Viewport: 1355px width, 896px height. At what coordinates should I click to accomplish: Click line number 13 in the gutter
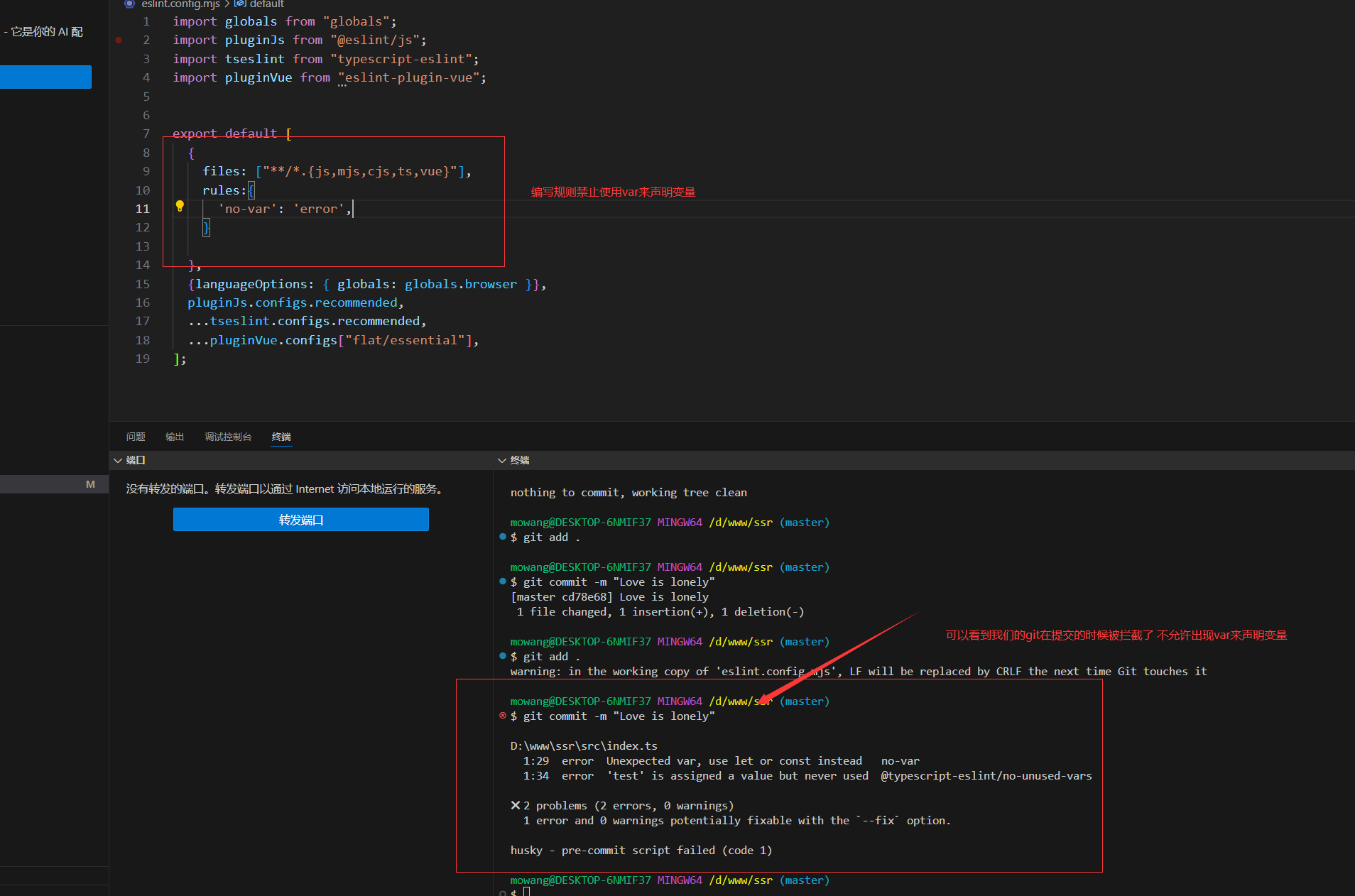click(x=143, y=246)
